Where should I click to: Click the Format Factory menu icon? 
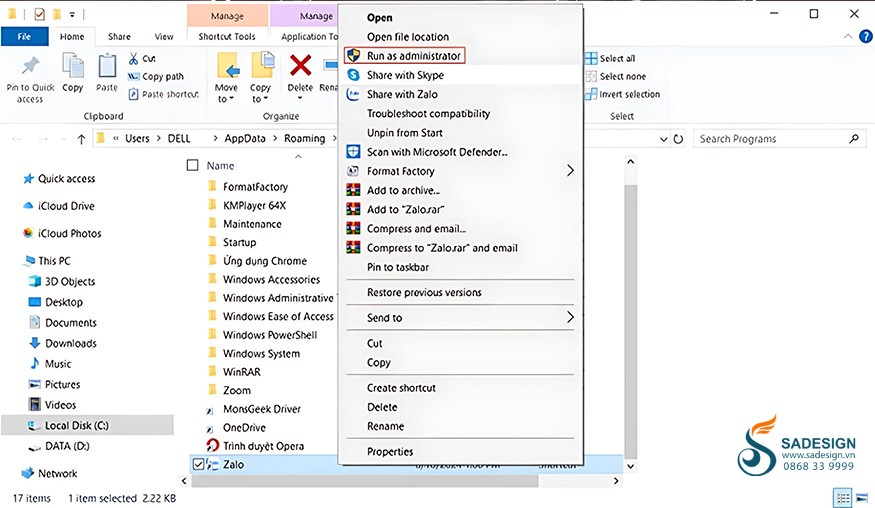[353, 171]
